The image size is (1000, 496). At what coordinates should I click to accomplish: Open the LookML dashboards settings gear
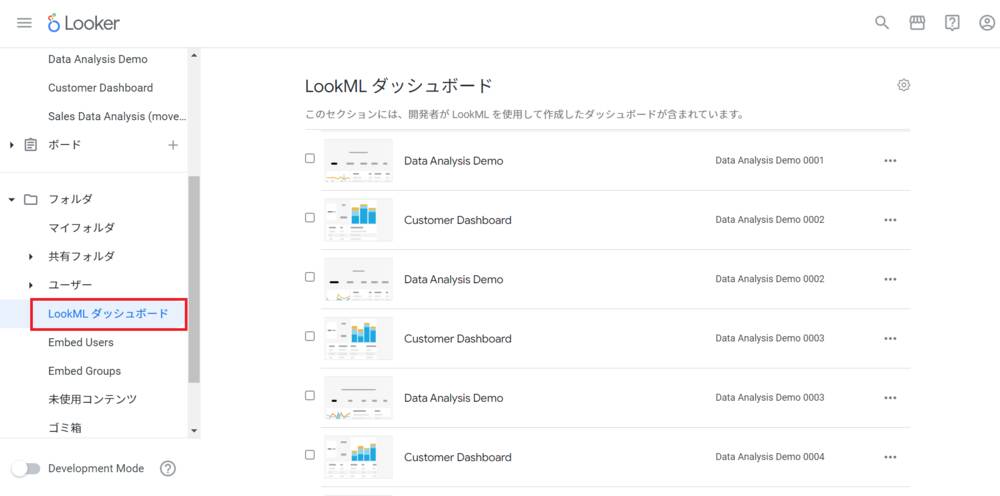tap(903, 85)
